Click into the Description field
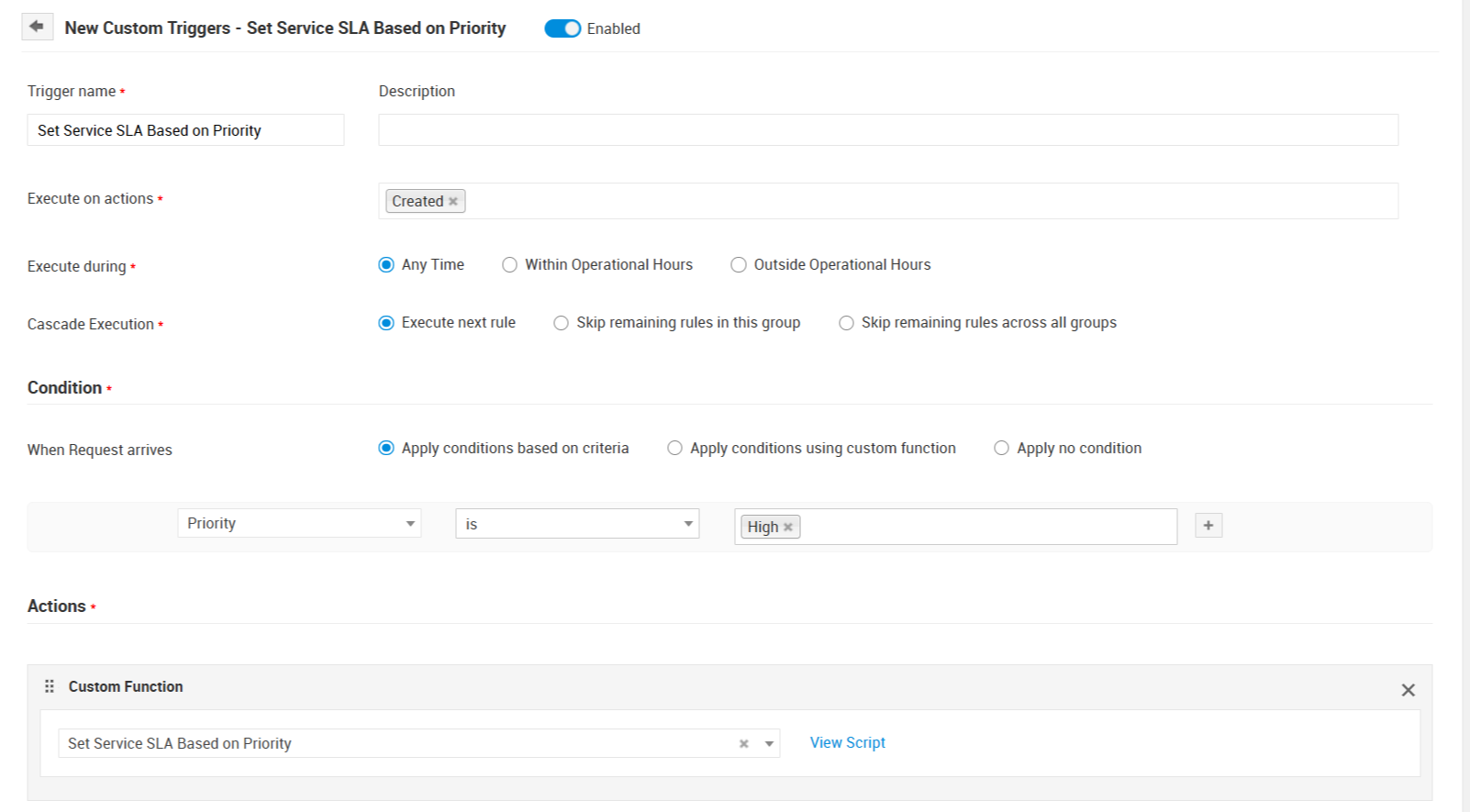Screen dimensions: 1470x812 [887, 130]
